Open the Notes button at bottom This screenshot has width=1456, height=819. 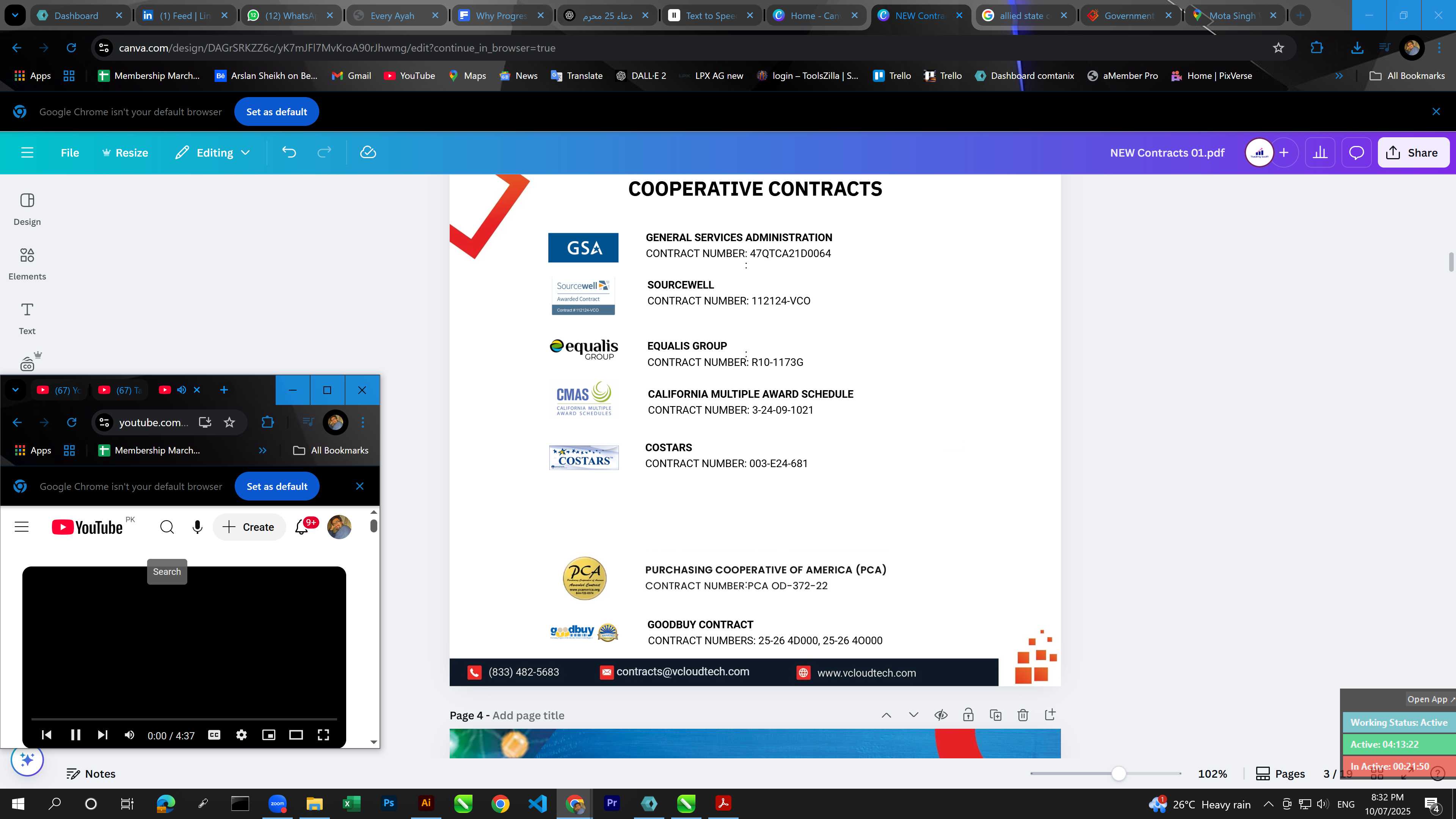(x=91, y=774)
